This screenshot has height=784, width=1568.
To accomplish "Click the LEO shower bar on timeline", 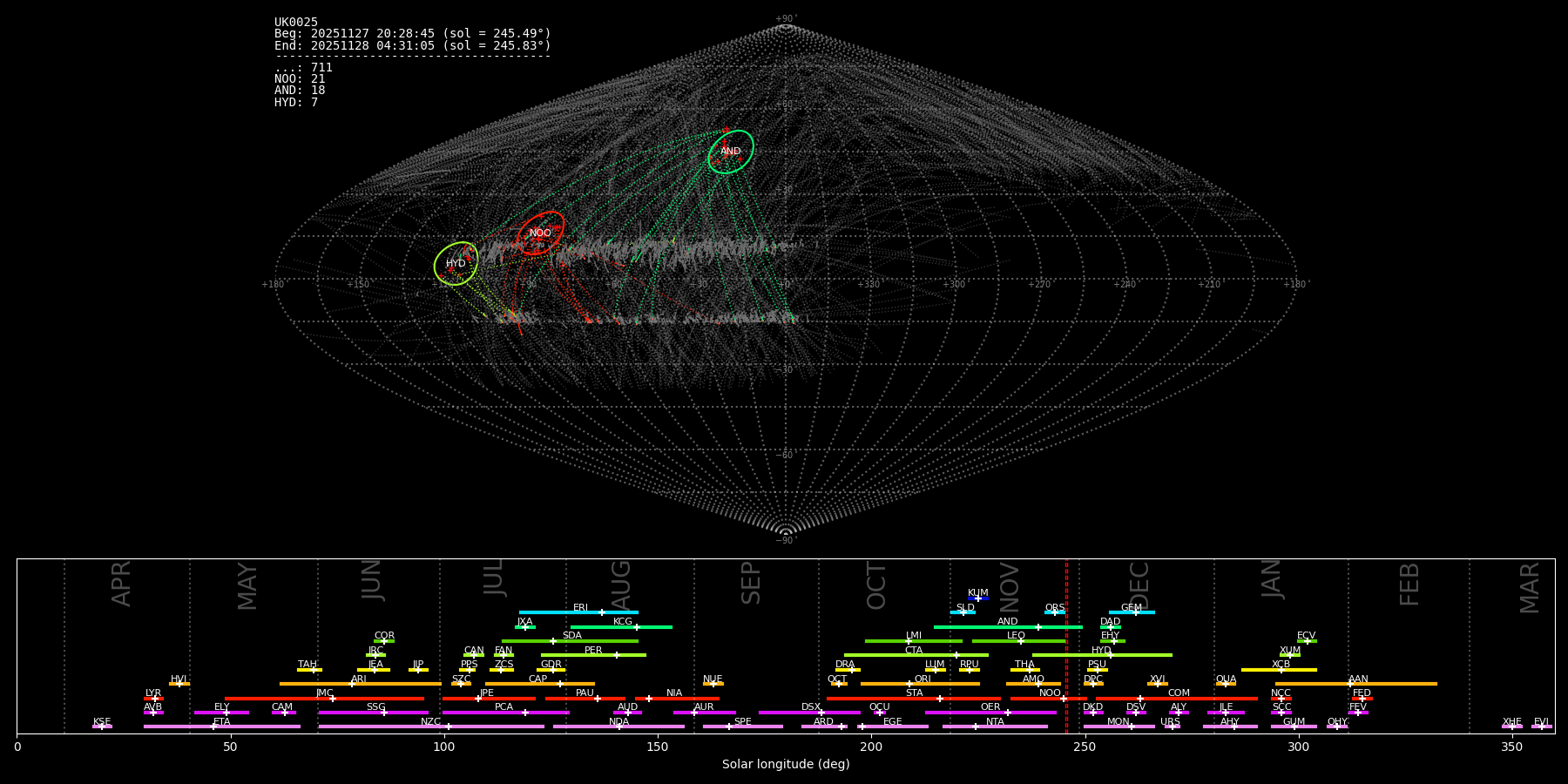I will pos(1019,641).
